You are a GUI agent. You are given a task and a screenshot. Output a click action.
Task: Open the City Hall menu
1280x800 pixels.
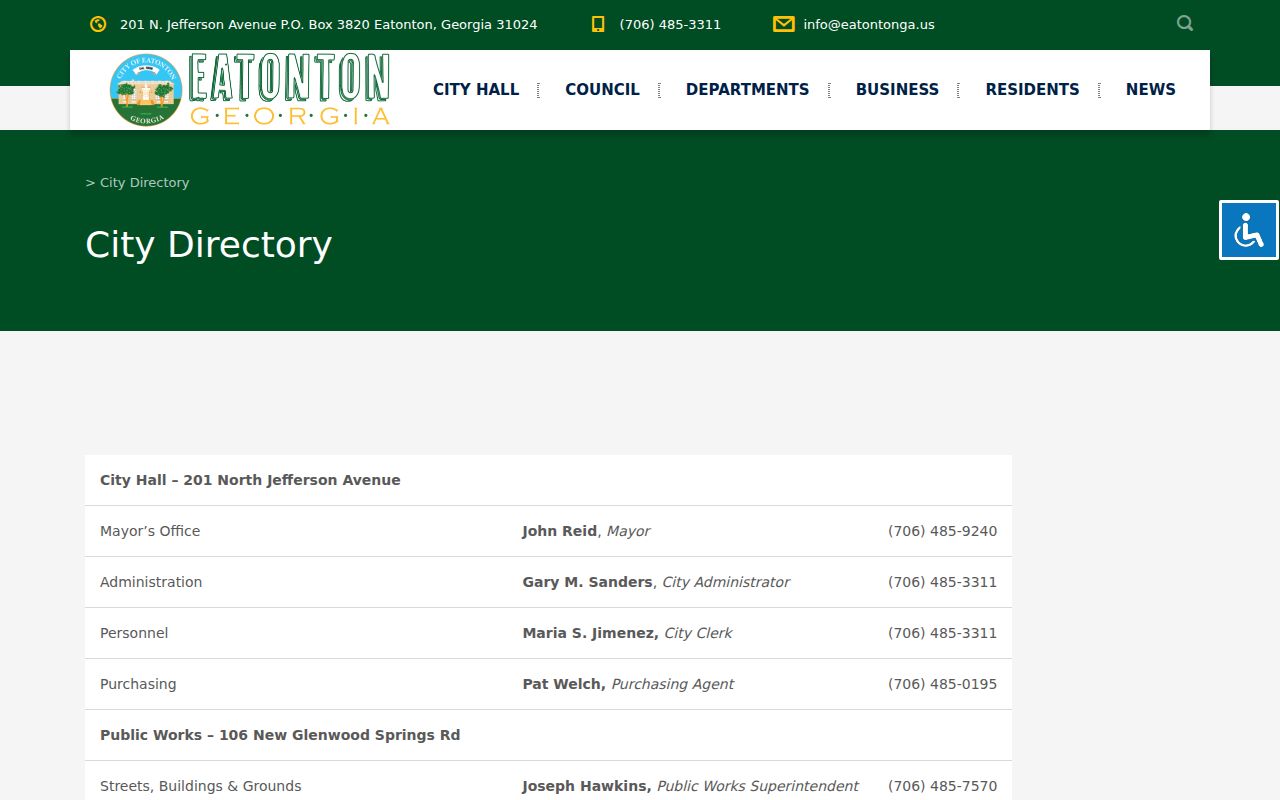[x=476, y=89]
